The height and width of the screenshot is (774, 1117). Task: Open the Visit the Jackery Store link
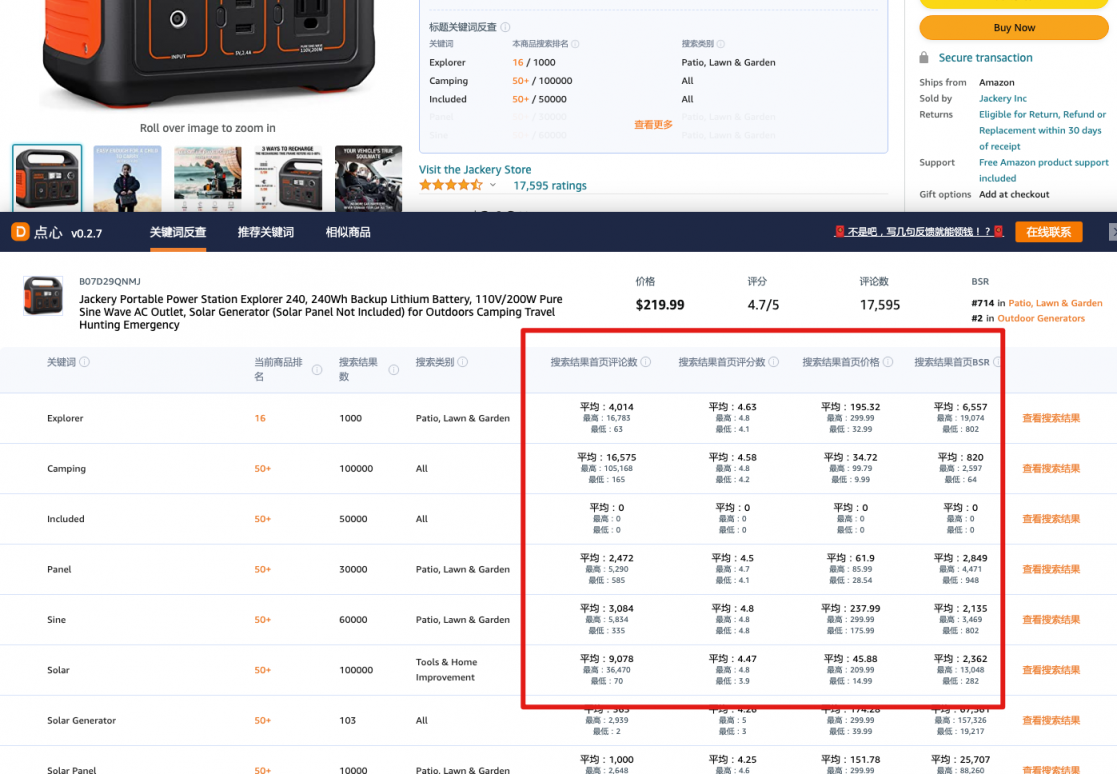[x=475, y=169]
